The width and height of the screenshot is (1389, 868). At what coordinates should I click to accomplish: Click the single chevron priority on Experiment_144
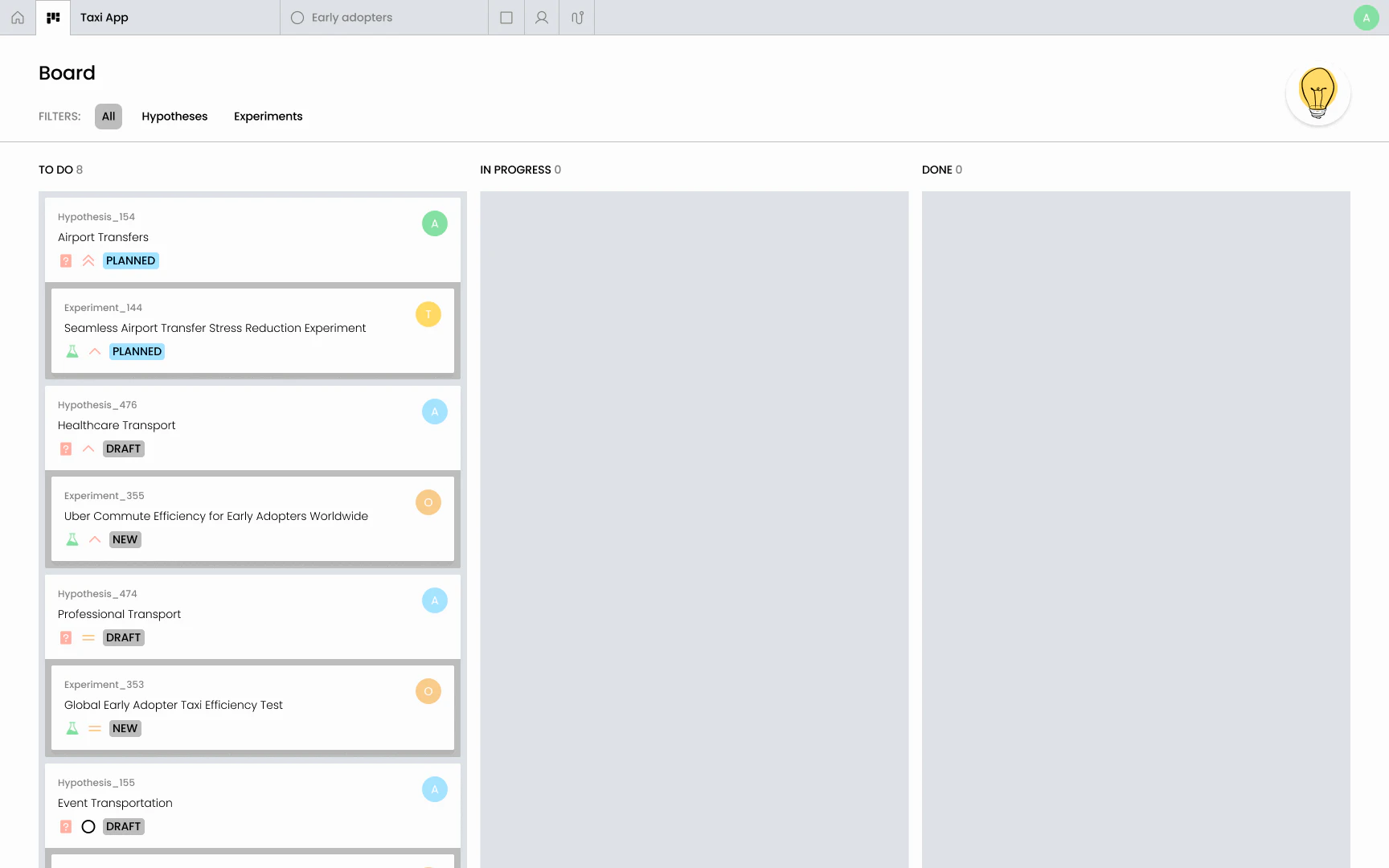(x=94, y=351)
